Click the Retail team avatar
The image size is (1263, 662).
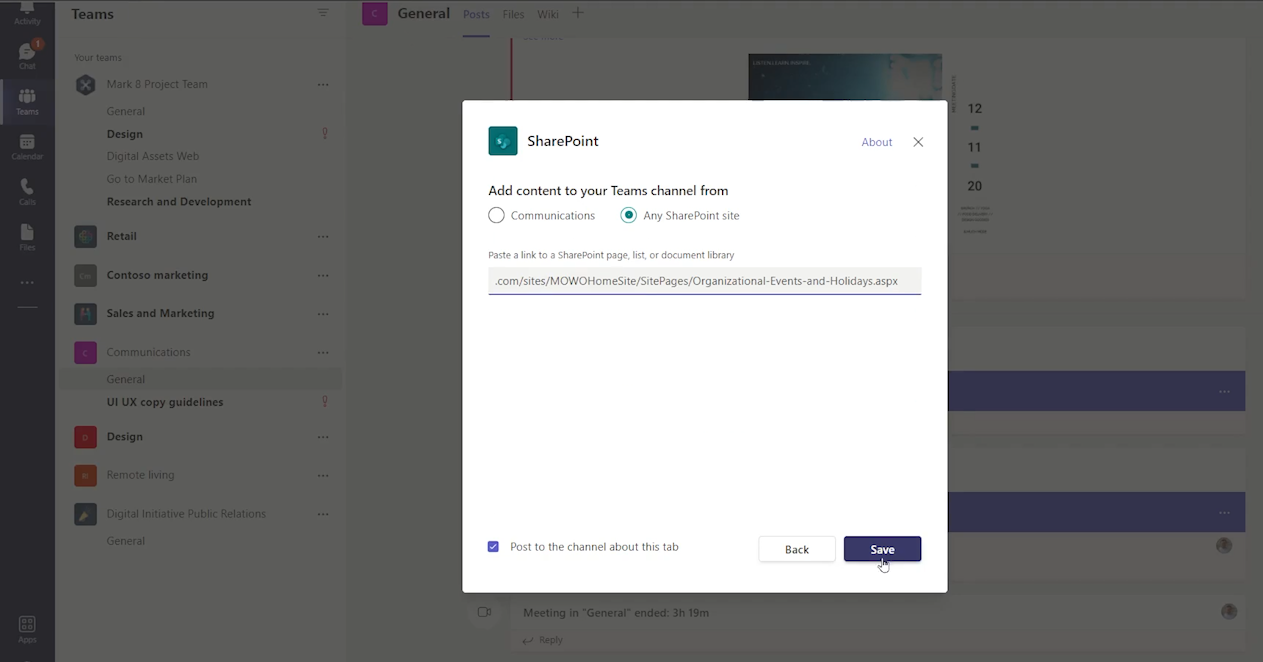pyautogui.click(x=86, y=237)
